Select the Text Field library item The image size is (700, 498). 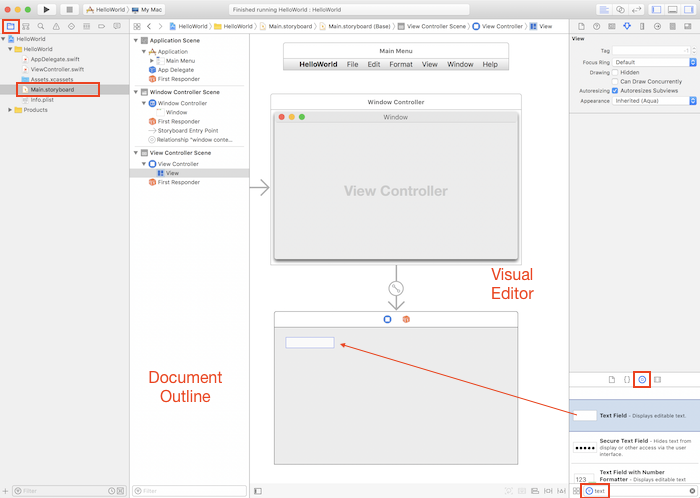pyautogui.click(x=634, y=415)
